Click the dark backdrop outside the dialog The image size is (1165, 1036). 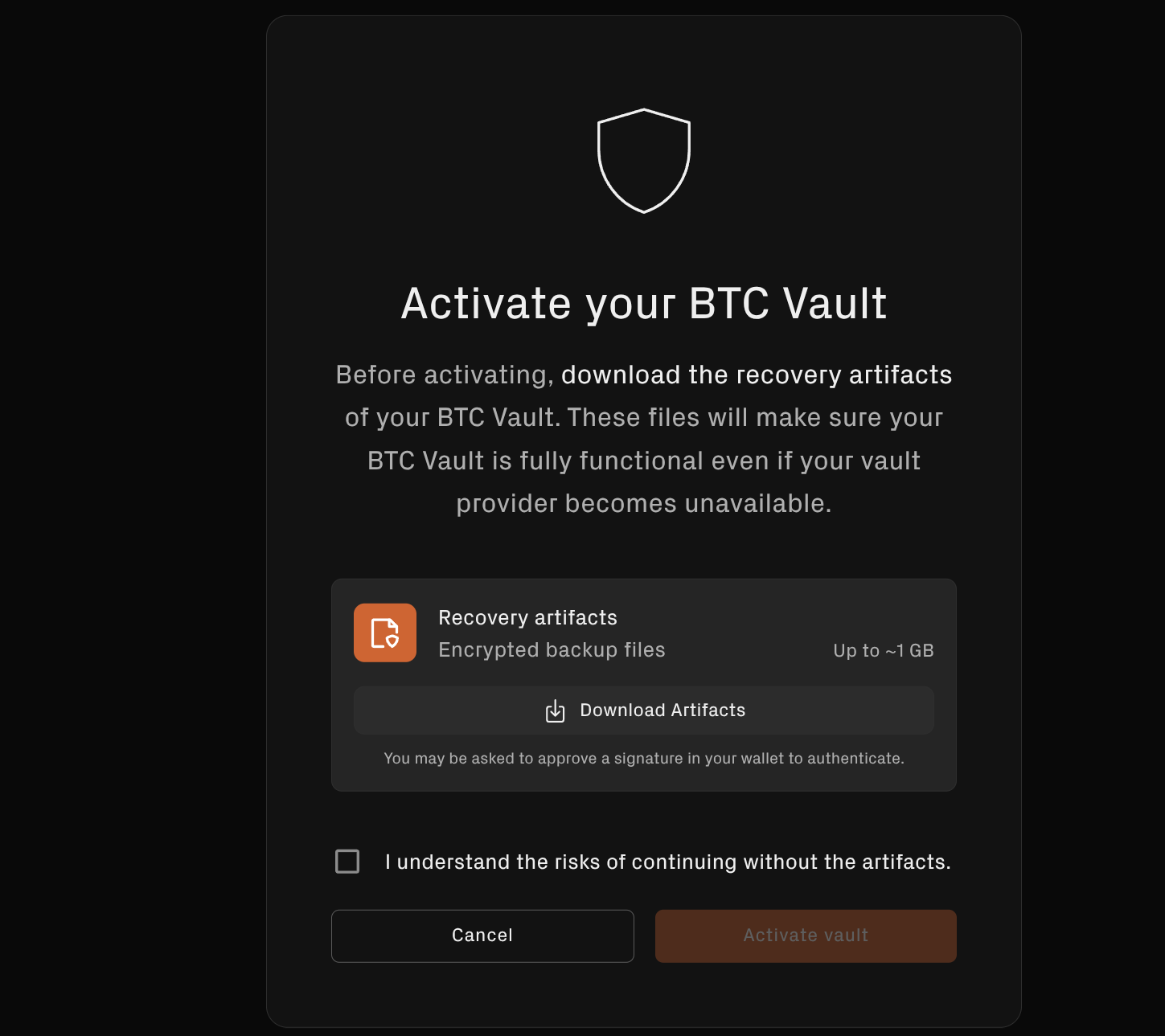(x=129, y=514)
